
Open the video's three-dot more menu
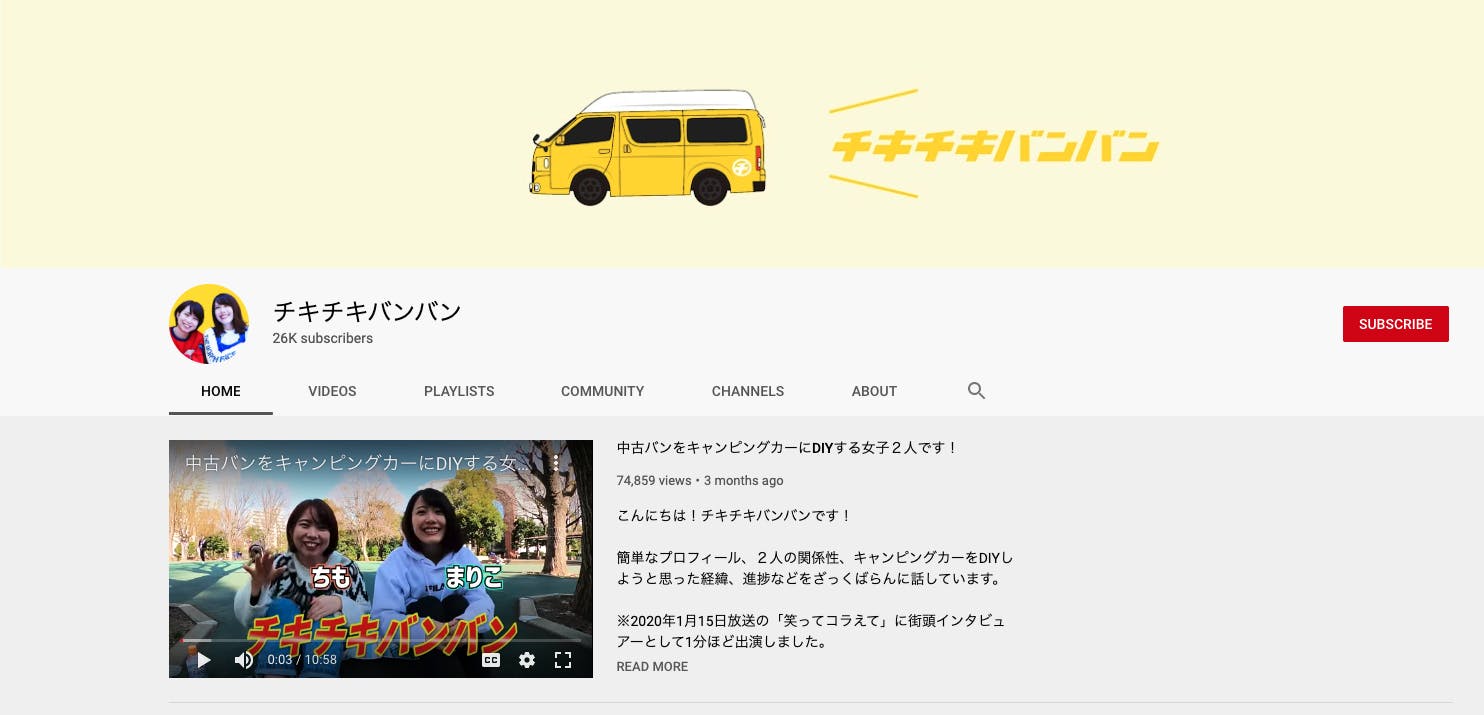[x=556, y=463]
